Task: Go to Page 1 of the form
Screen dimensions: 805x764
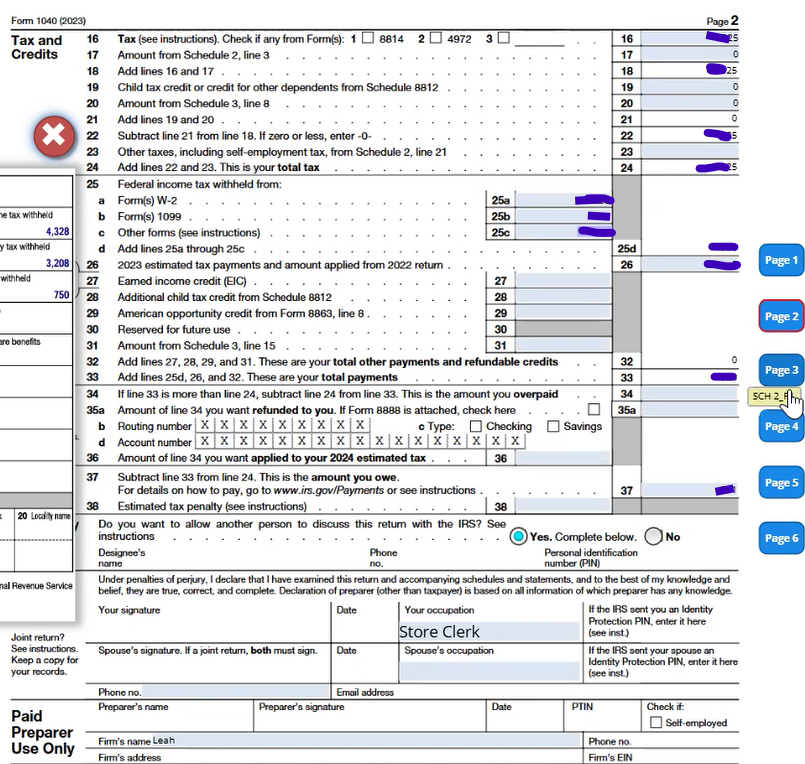Action: coord(781,260)
